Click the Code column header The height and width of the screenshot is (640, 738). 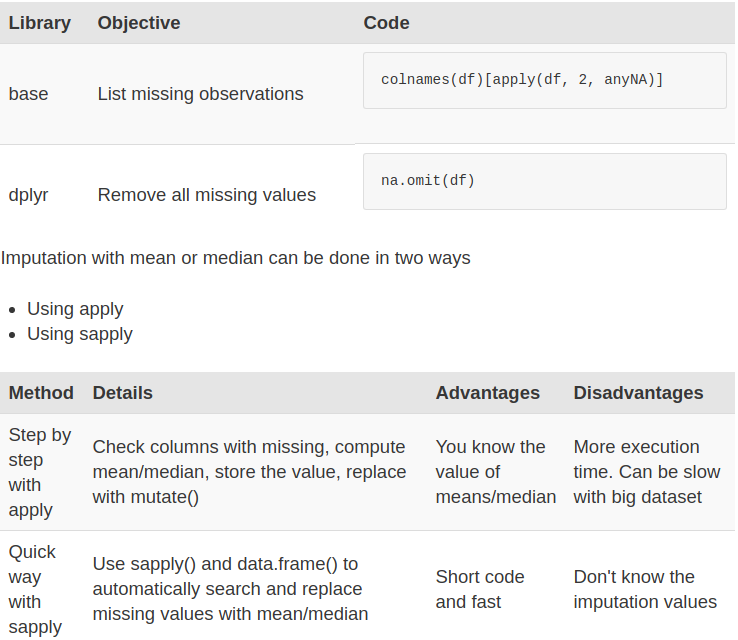point(386,23)
